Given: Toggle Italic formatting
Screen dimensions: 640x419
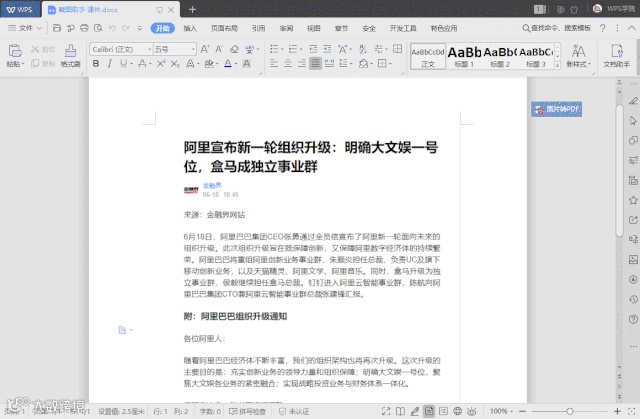Looking at the screenshot, I should pos(109,63).
